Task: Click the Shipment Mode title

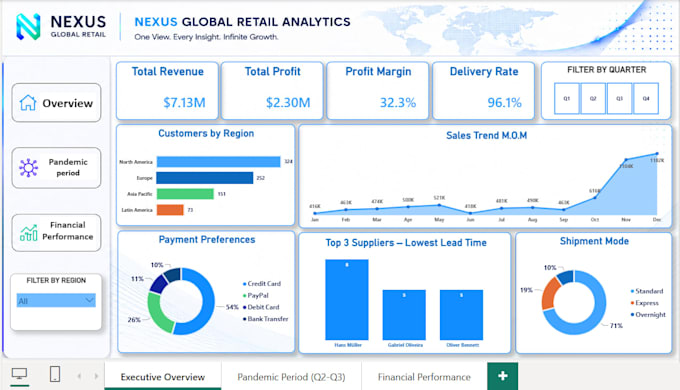Action: 594,241
